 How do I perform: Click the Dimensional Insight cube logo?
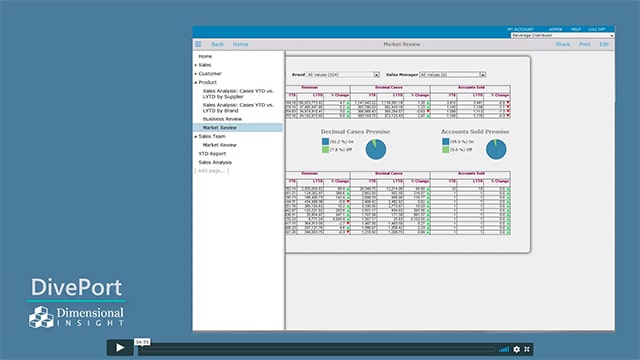41,317
